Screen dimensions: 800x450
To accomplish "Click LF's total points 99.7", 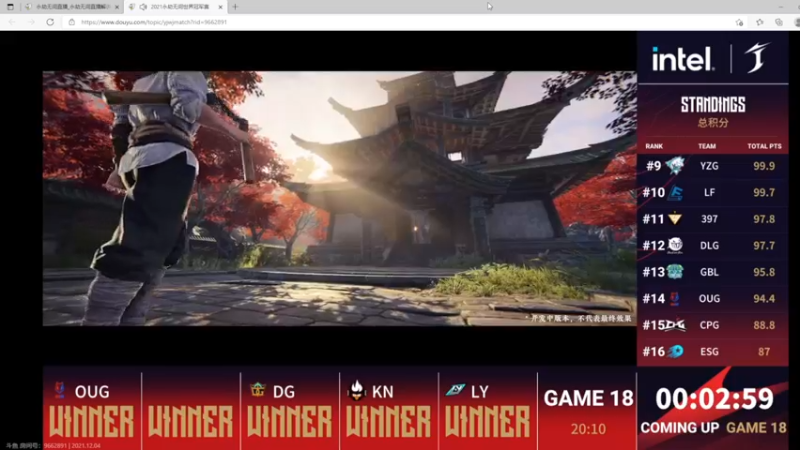I will click(x=764, y=192).
